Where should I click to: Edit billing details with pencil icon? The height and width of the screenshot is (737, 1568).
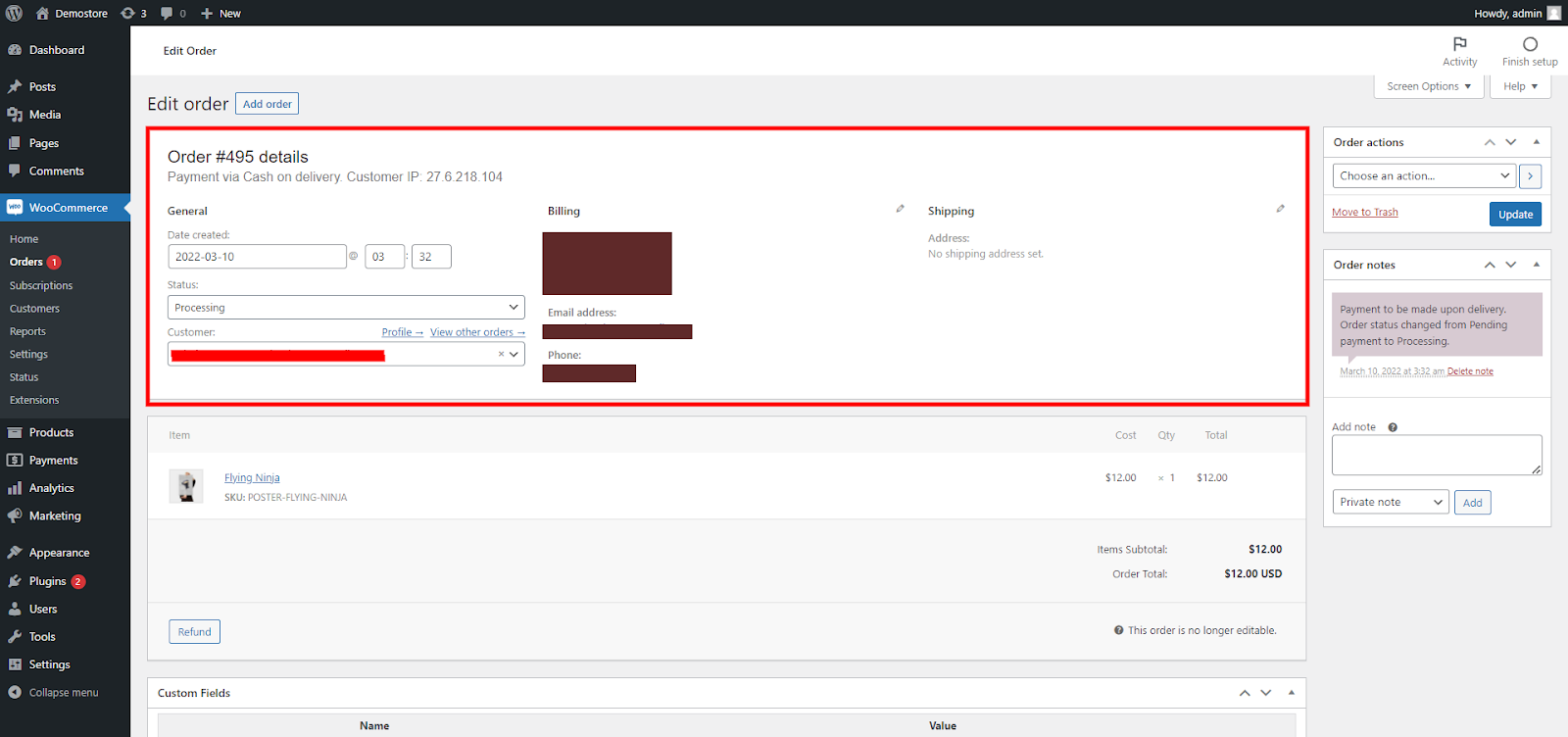900,209
